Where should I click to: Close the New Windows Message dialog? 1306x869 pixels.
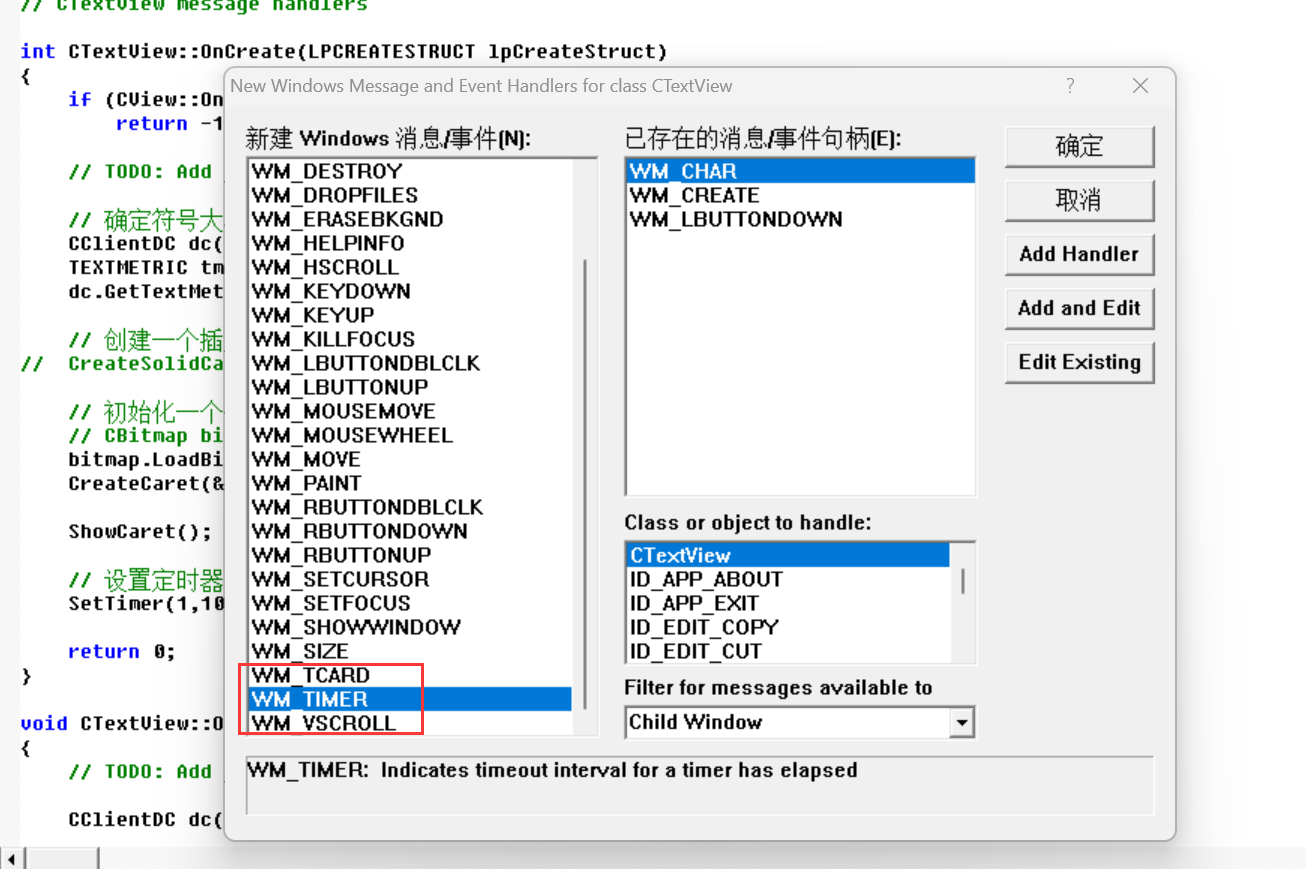1140,86
